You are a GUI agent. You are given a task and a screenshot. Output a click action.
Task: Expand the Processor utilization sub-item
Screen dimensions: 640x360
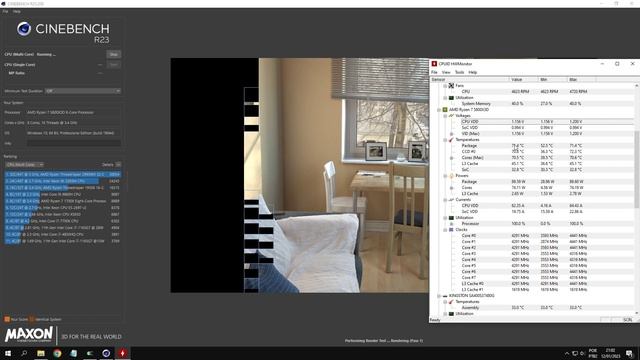451,224
